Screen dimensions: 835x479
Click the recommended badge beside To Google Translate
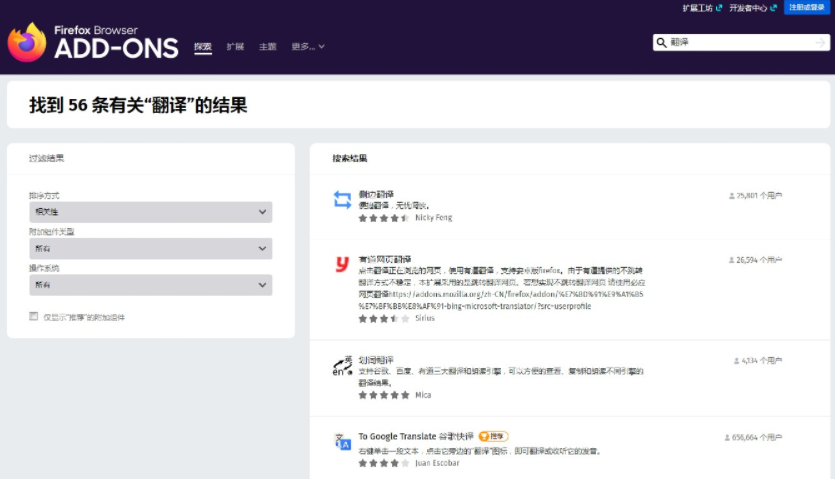point(493,436)
